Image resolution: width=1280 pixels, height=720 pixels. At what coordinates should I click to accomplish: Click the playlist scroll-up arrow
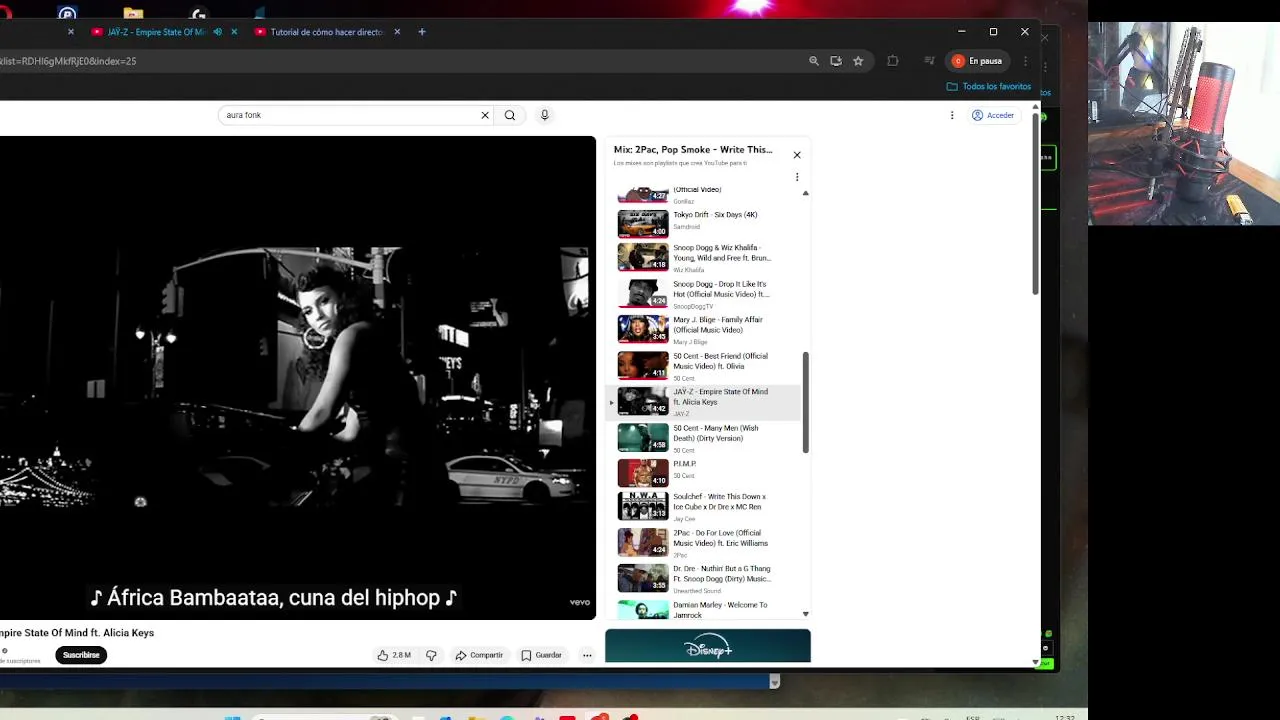pyautogui.click(x=805, y=193)
